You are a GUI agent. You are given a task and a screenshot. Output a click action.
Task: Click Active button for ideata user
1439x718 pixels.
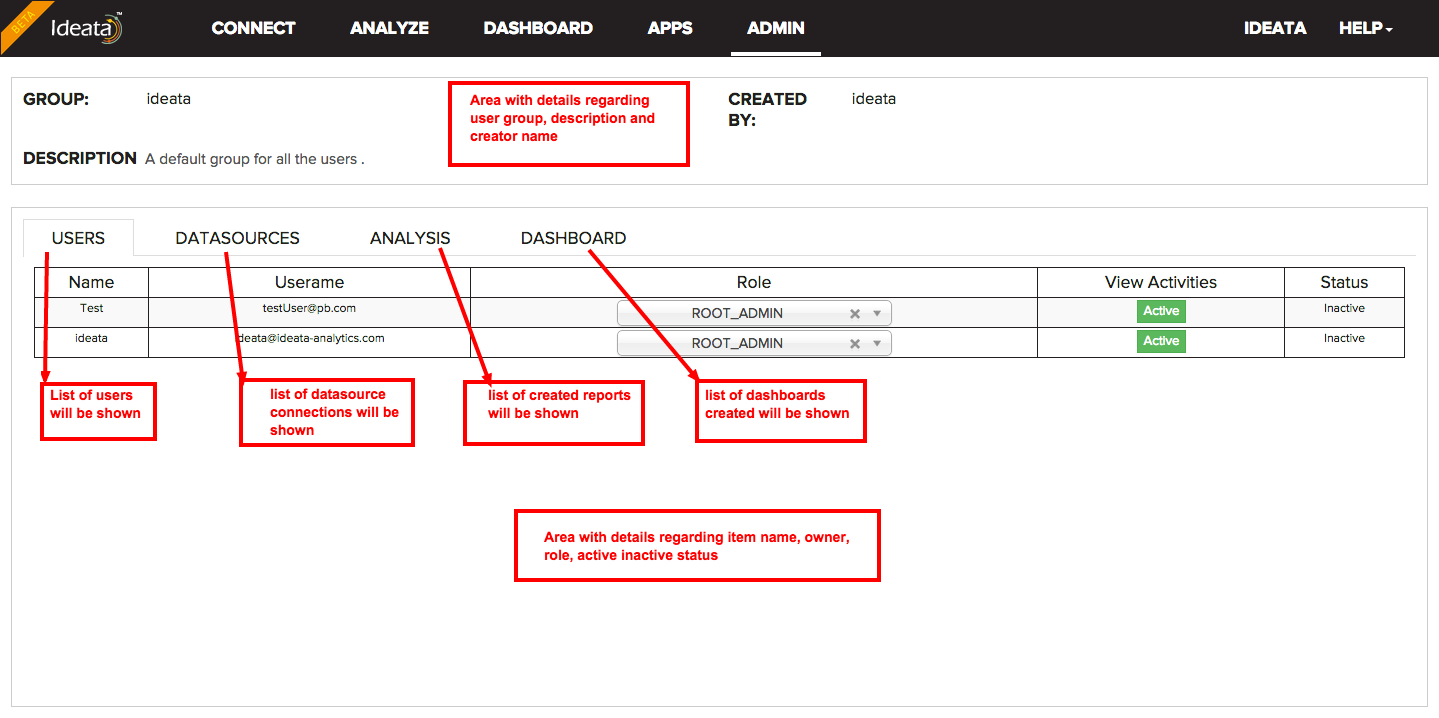pyautogui.click(x=1161, y=341)
